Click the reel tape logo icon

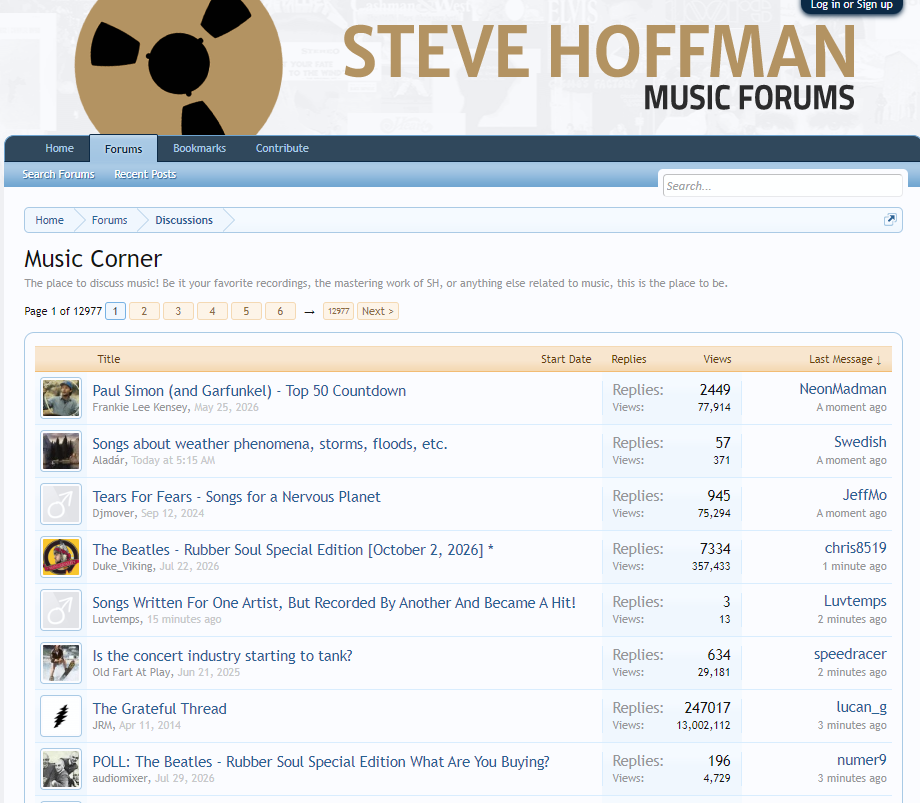click(x=178, y=66)
